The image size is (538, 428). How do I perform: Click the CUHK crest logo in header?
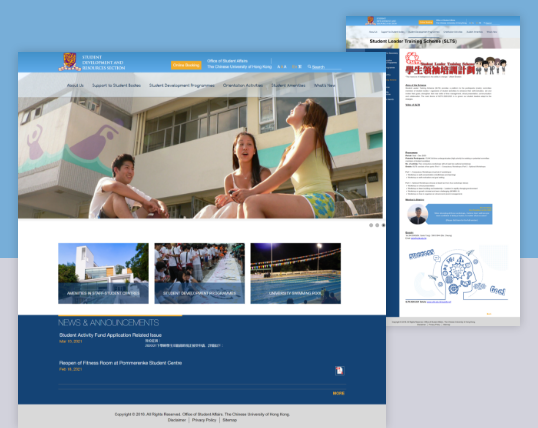70,62
